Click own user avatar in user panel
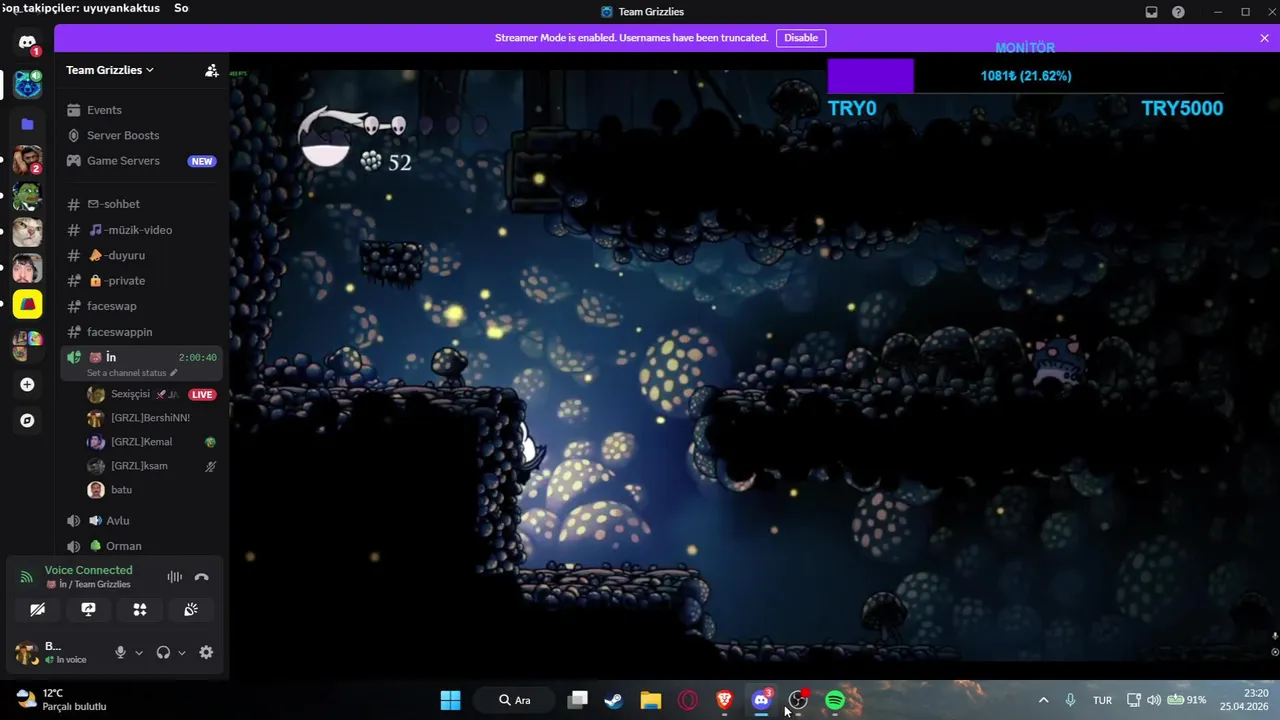This screenshot has width=1280, height=720. coord(26,653)
